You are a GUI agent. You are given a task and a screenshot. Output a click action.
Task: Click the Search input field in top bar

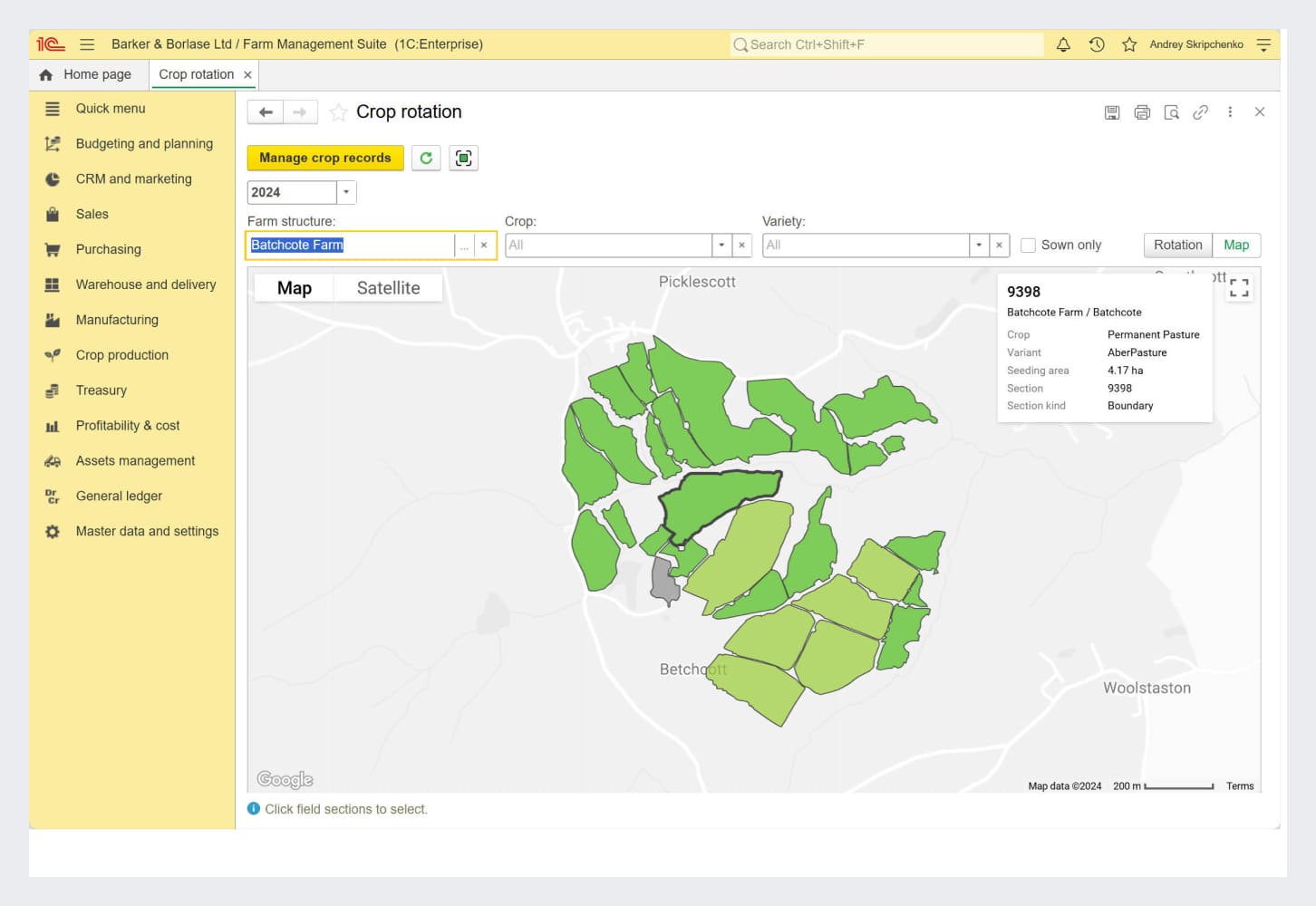tap(888, 44)
